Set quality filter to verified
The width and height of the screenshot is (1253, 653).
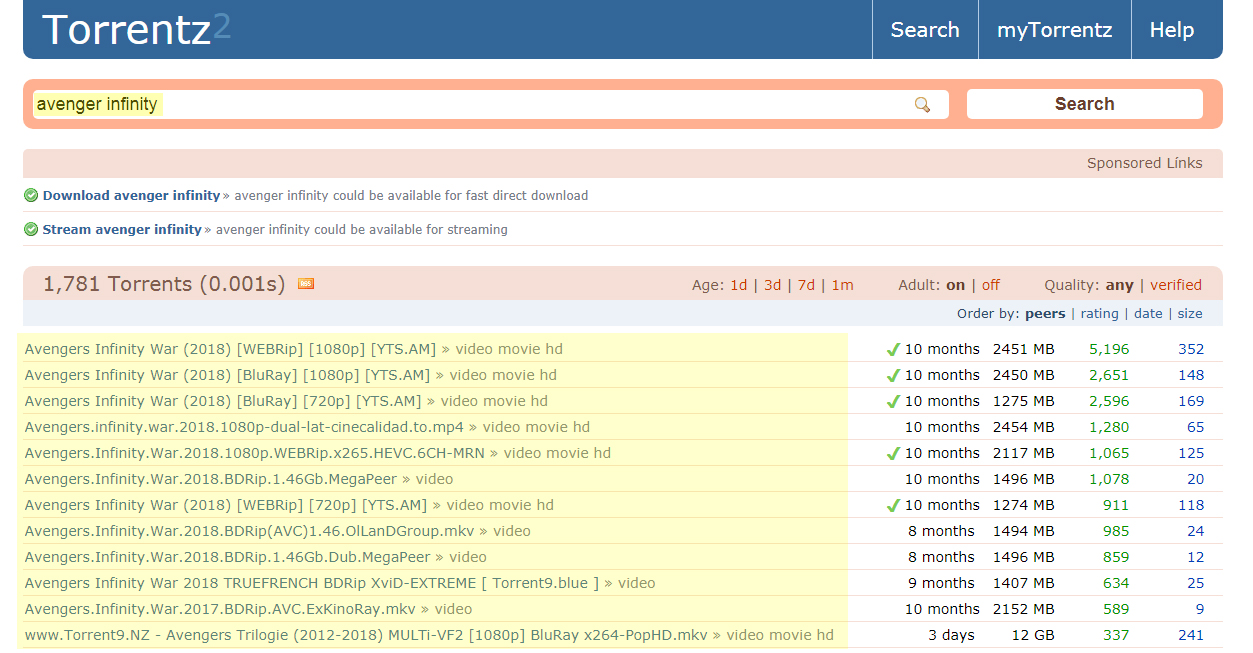pos(1176,285)
